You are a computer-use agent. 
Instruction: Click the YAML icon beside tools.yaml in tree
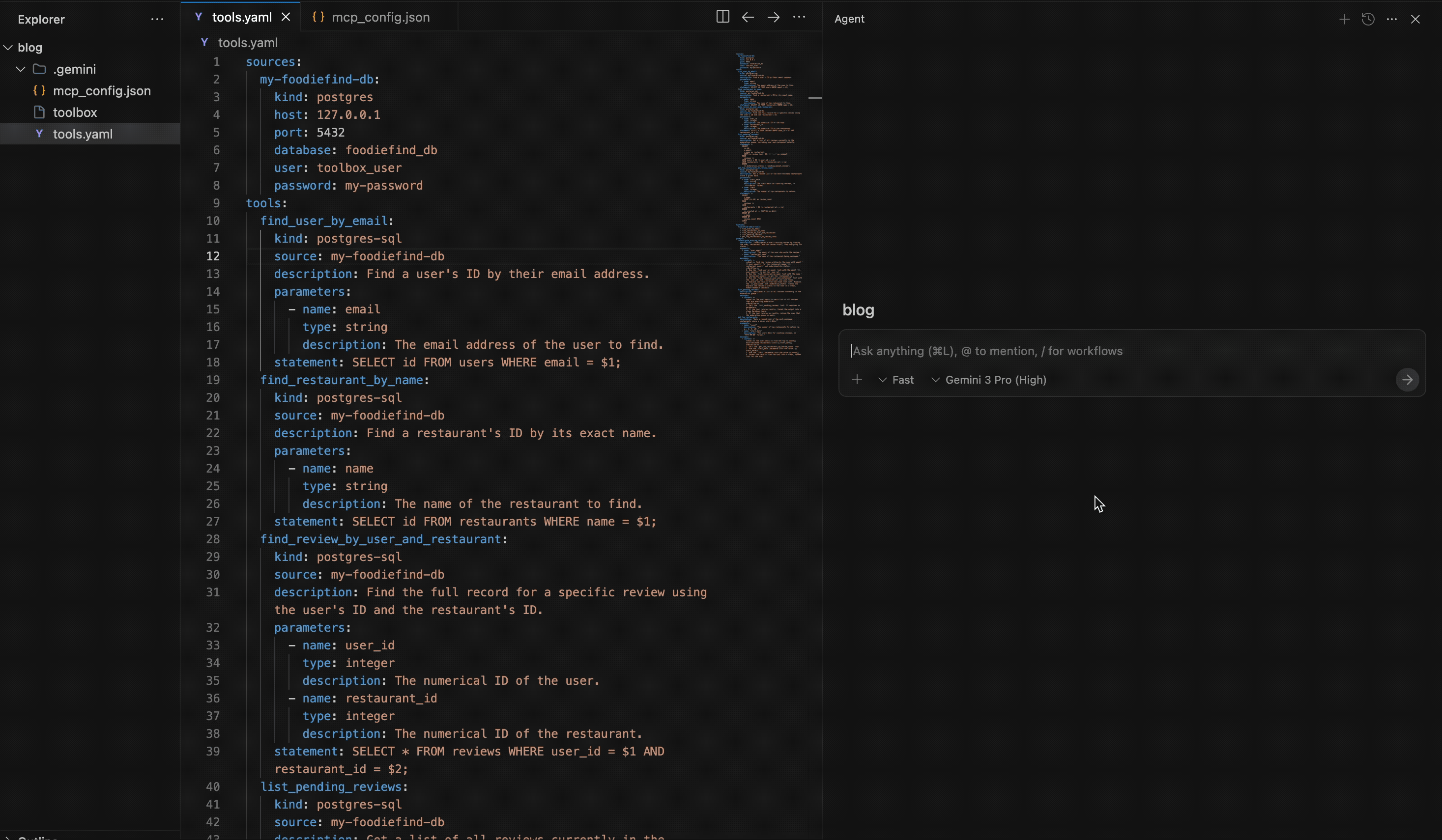(39, 134)
